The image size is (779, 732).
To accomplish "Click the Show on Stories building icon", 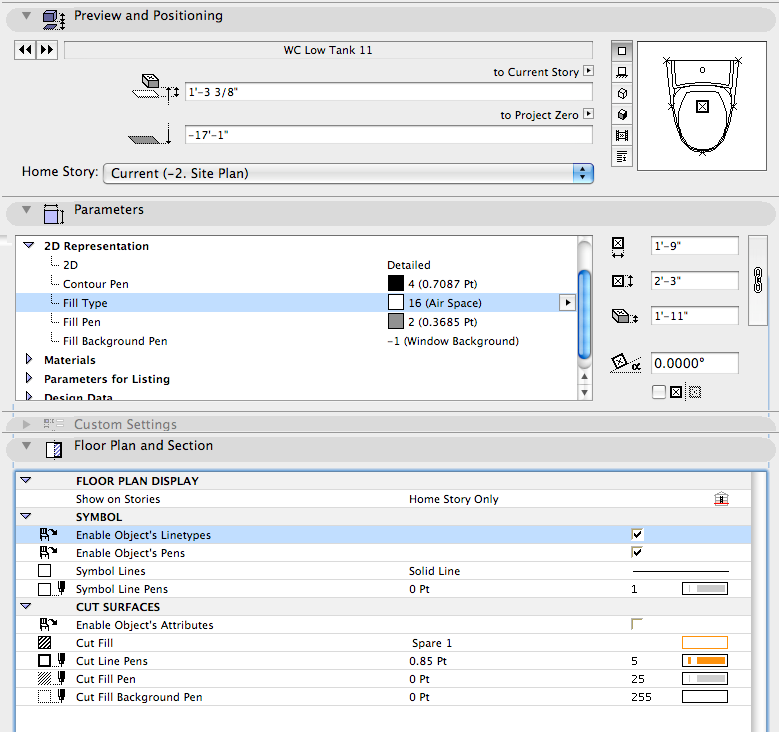I will pyautogui.click(x=721, y=498).
